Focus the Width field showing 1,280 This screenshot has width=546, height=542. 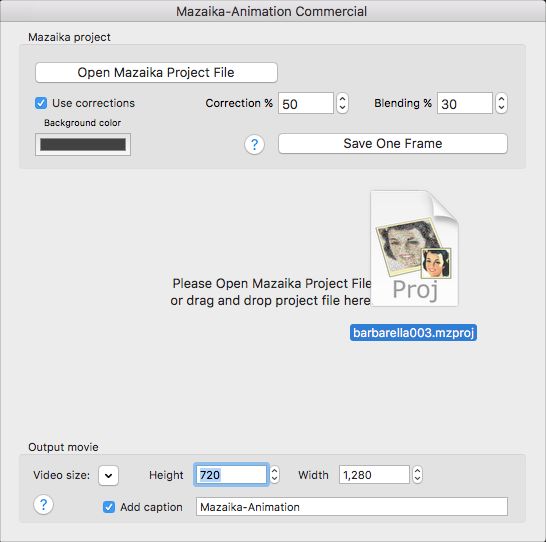pos(374,475)
